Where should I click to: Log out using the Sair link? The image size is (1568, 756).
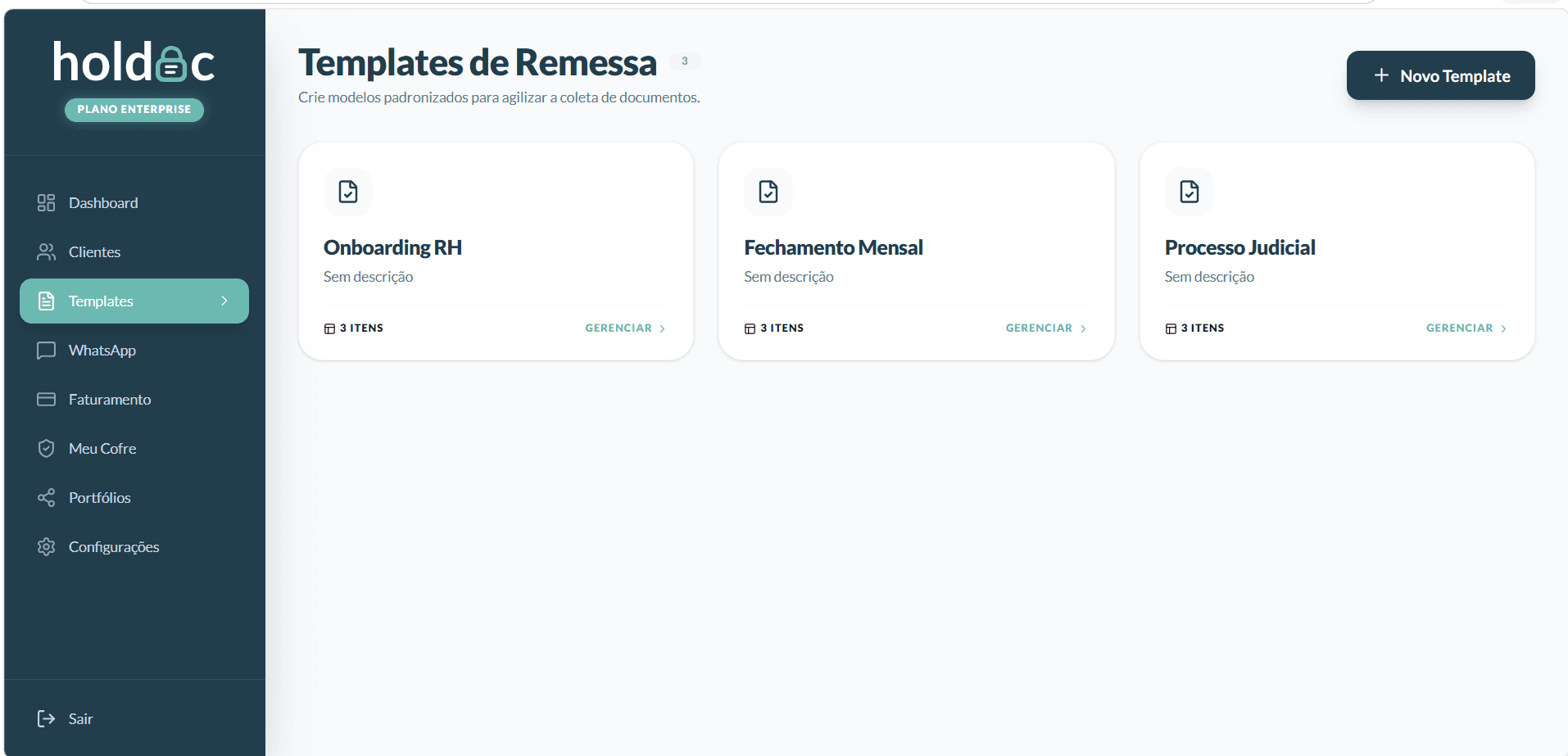(134, 719)
